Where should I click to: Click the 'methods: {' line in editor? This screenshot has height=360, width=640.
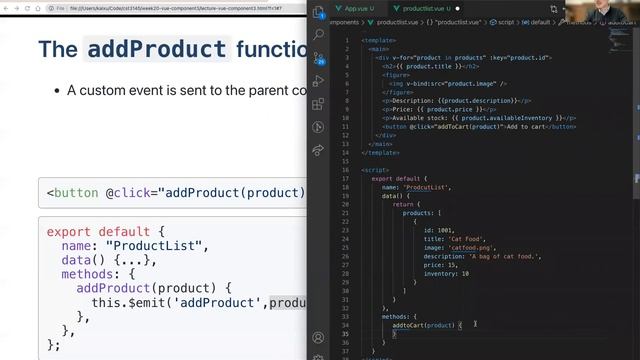click(399, 317)
